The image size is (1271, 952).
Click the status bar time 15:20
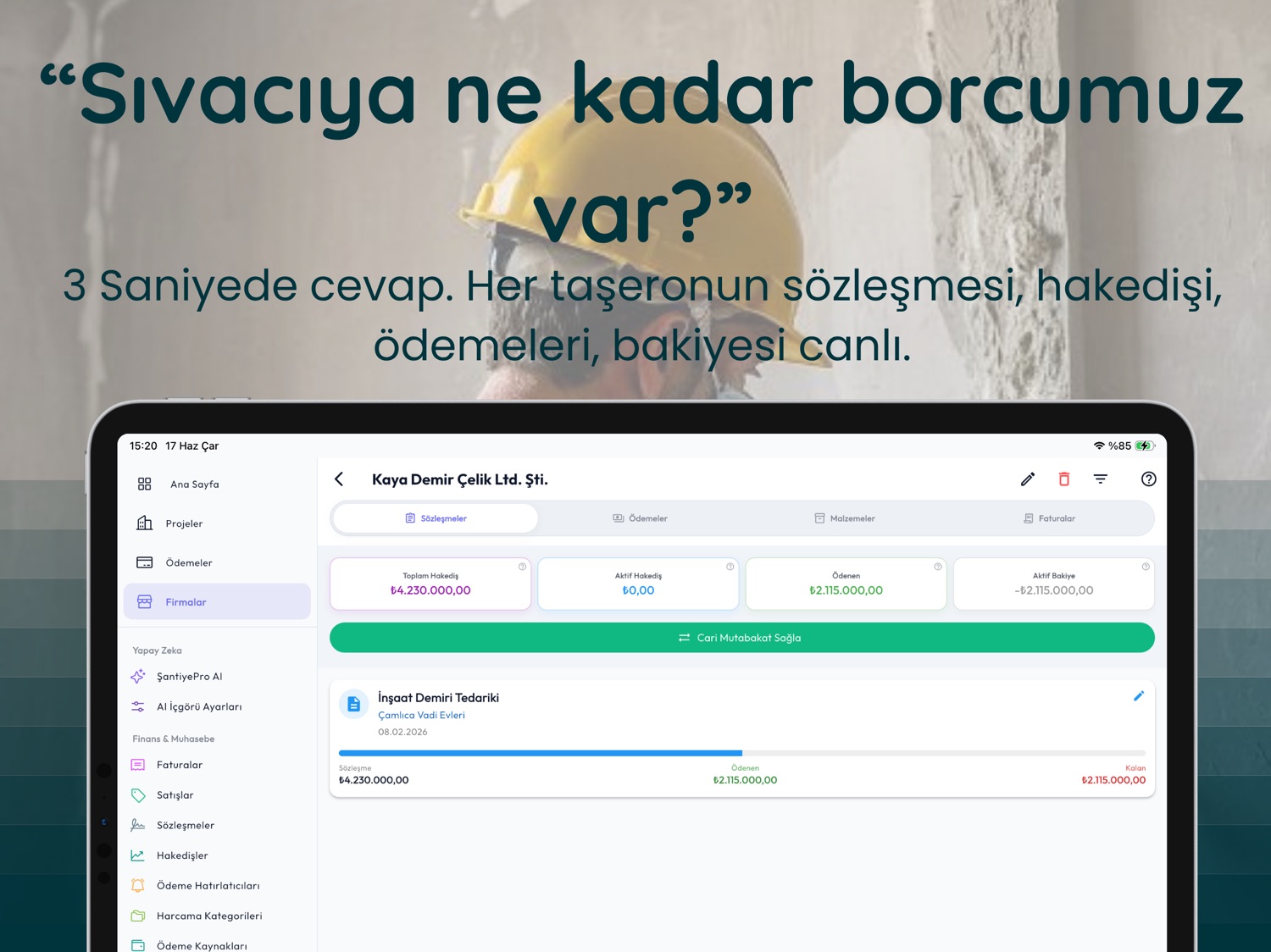(x=143, y=446)
